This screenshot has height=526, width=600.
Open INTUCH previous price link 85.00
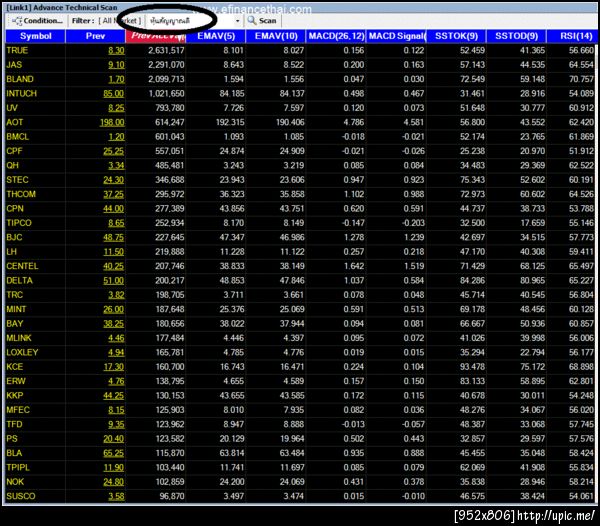113,94
